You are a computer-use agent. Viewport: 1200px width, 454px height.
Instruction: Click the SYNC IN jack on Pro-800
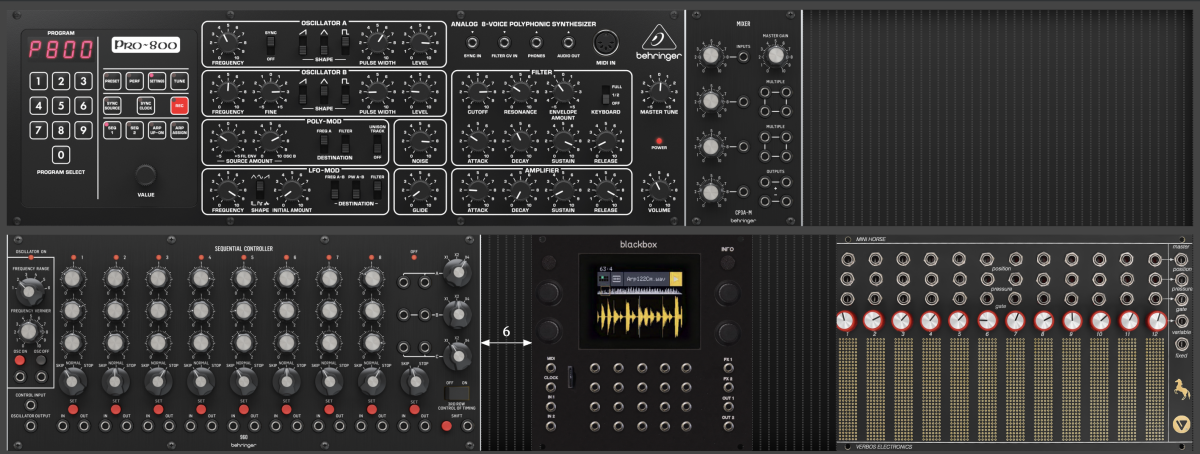point(473,42)
